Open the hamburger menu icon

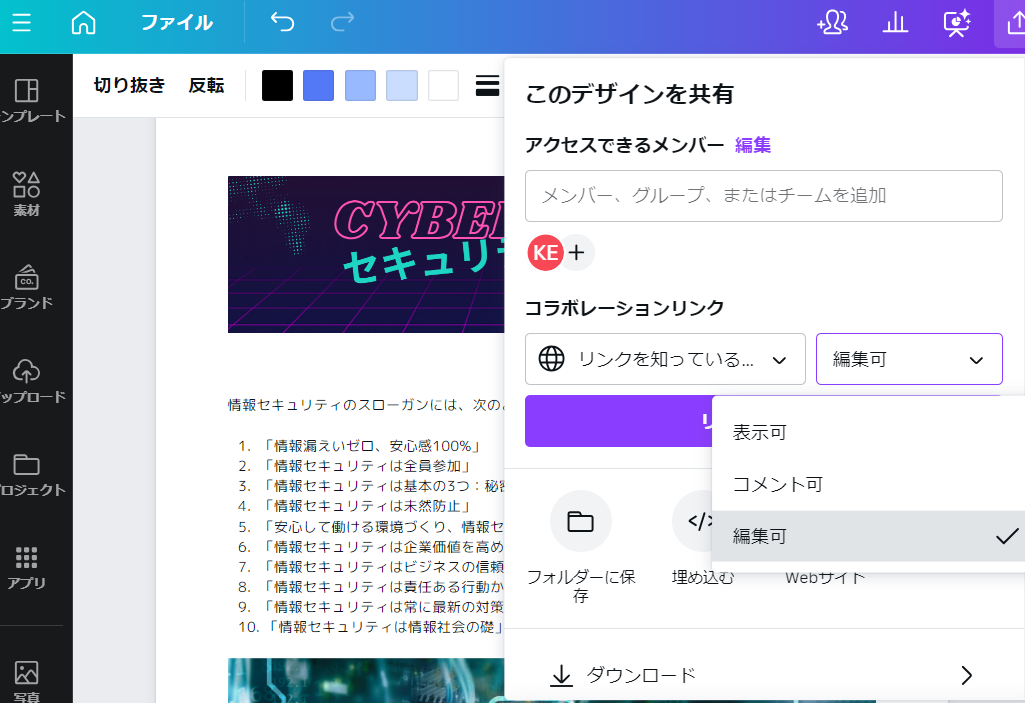point(21,22)
